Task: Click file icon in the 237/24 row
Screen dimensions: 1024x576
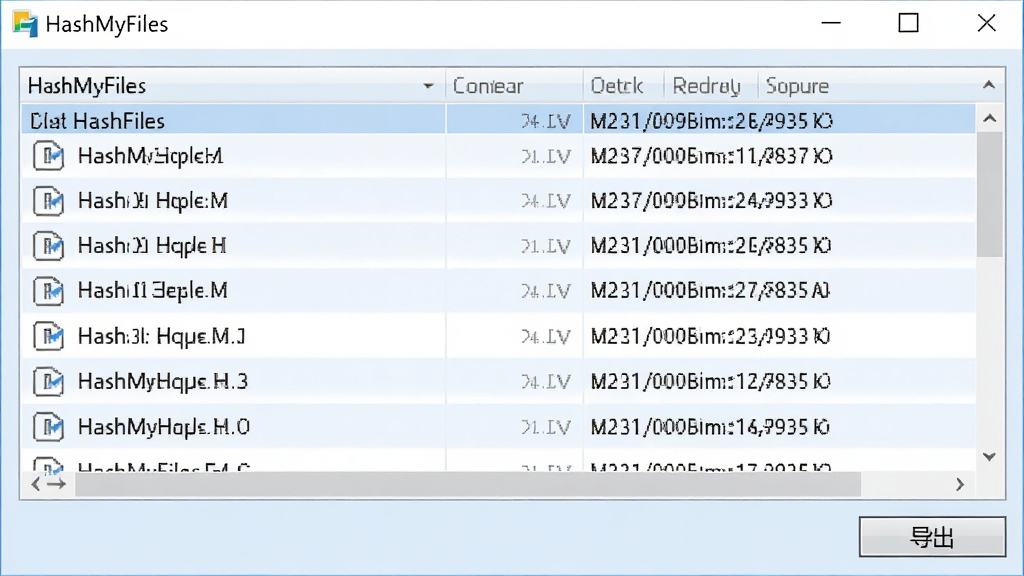Action: [x=48, y=200]
